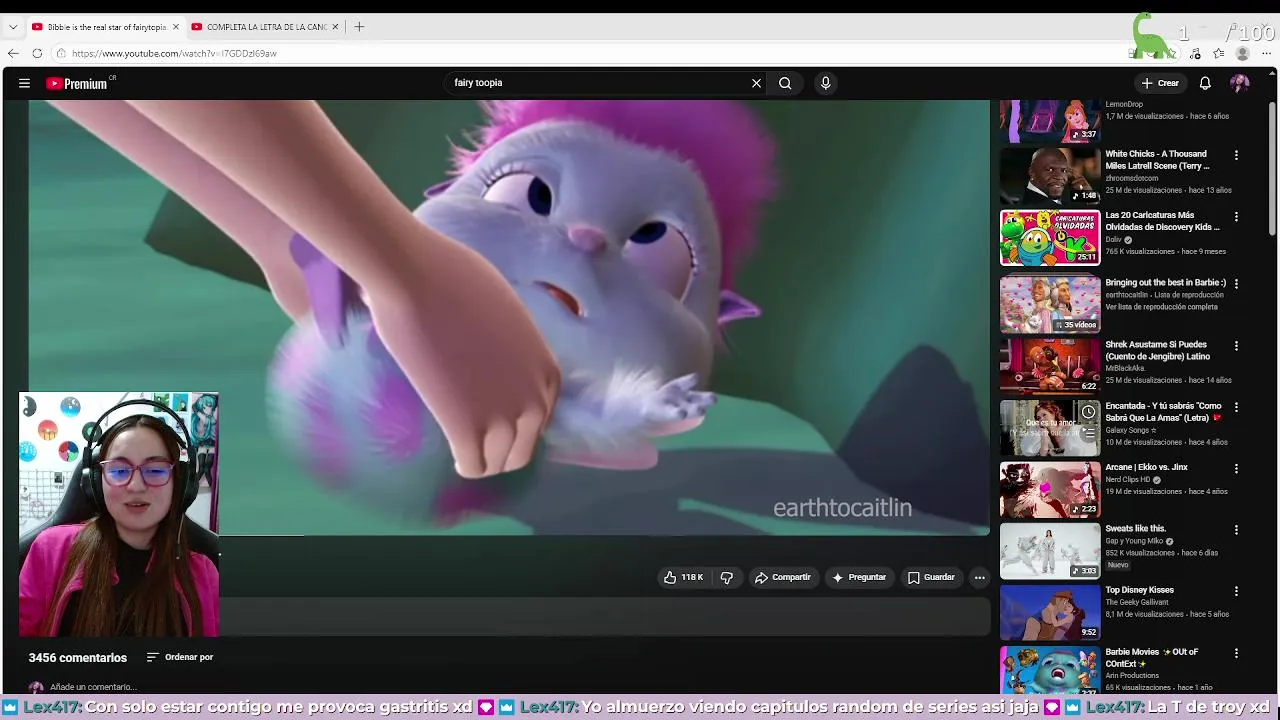Open 'Ver lista de reproducción completa' link
The image size is (1280, 720).
point(1161,307)
